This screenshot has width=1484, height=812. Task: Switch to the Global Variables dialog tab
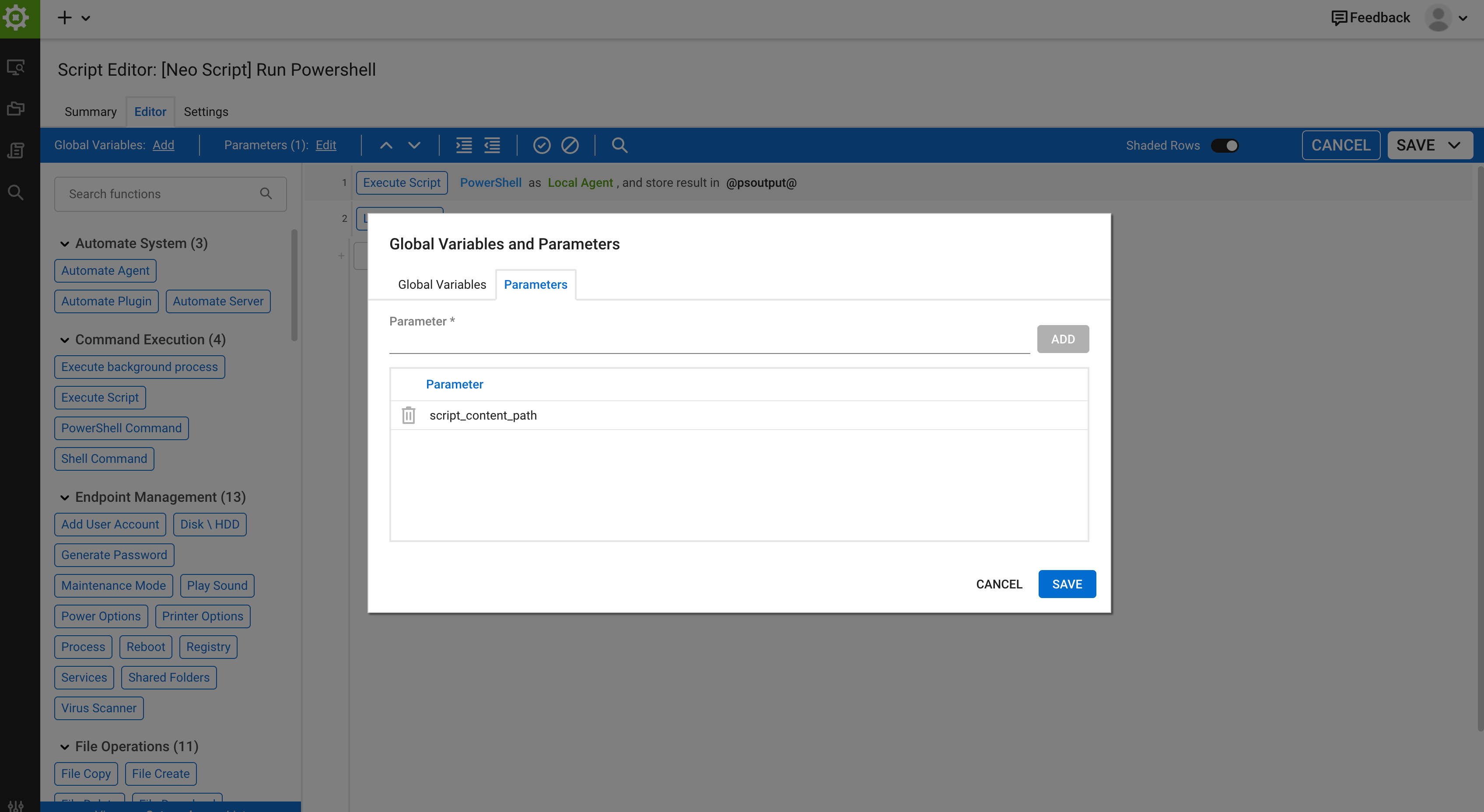pyautogui.click(x=442, y=284)
